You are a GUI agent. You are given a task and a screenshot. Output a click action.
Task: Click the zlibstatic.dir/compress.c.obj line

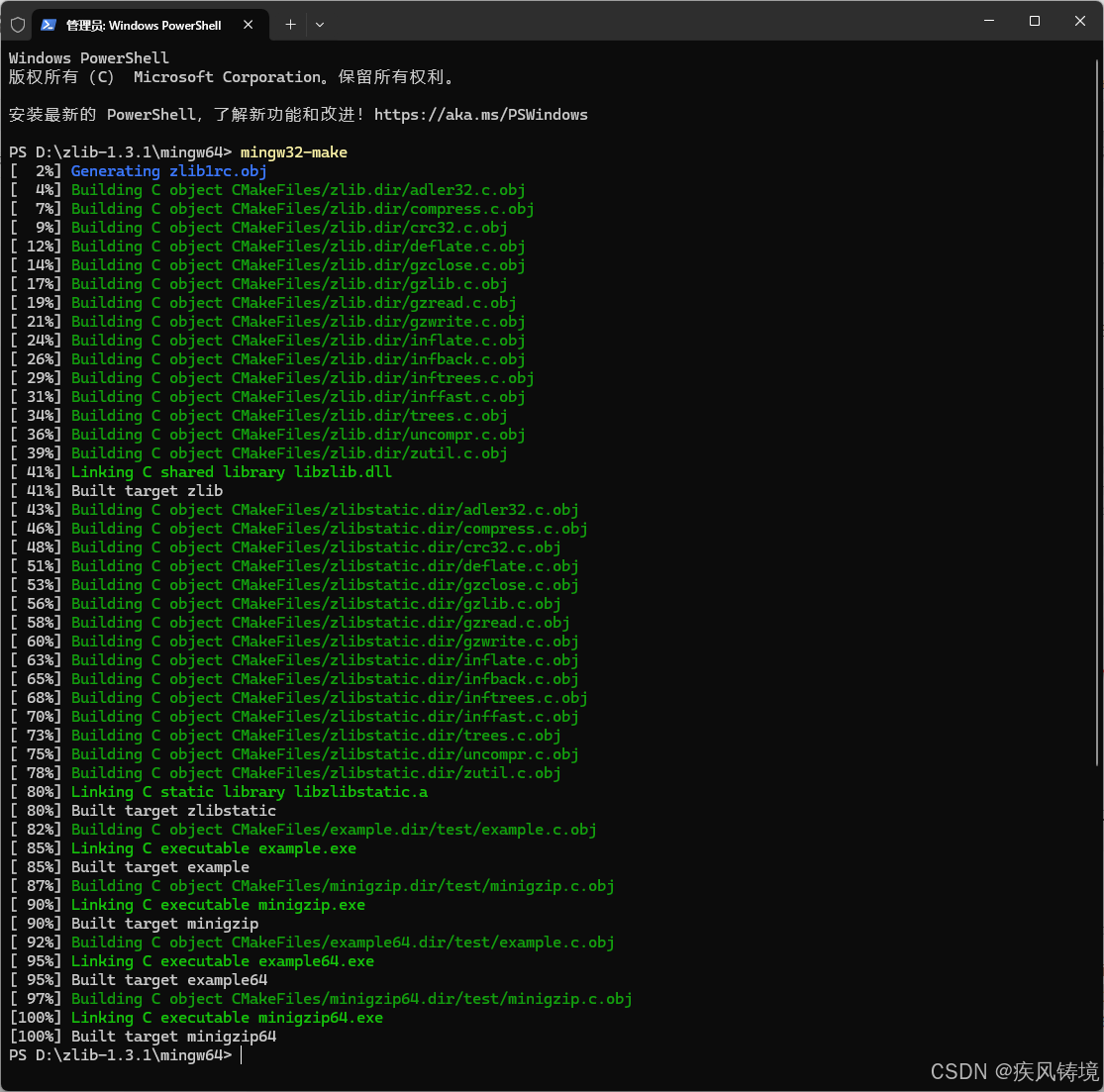(299, 529)
